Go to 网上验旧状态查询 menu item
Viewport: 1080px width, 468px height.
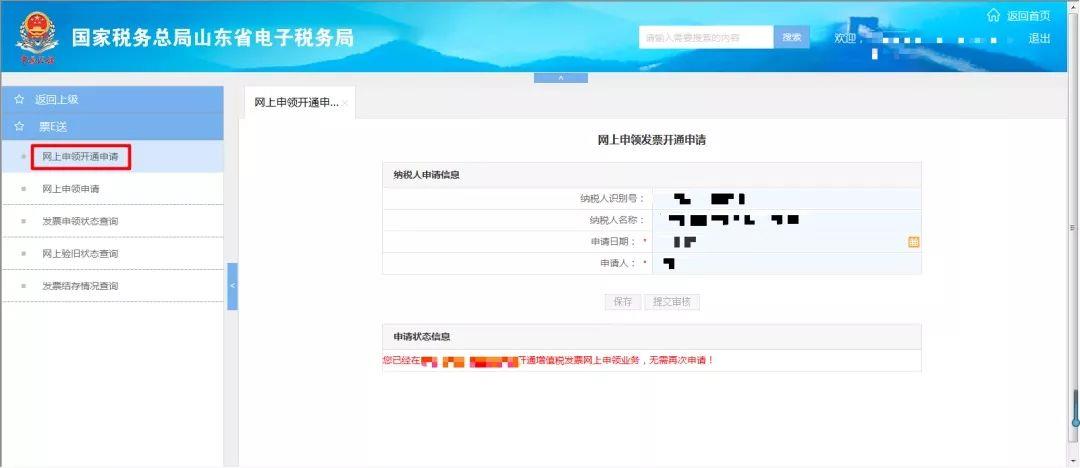[x=80, y=254]
